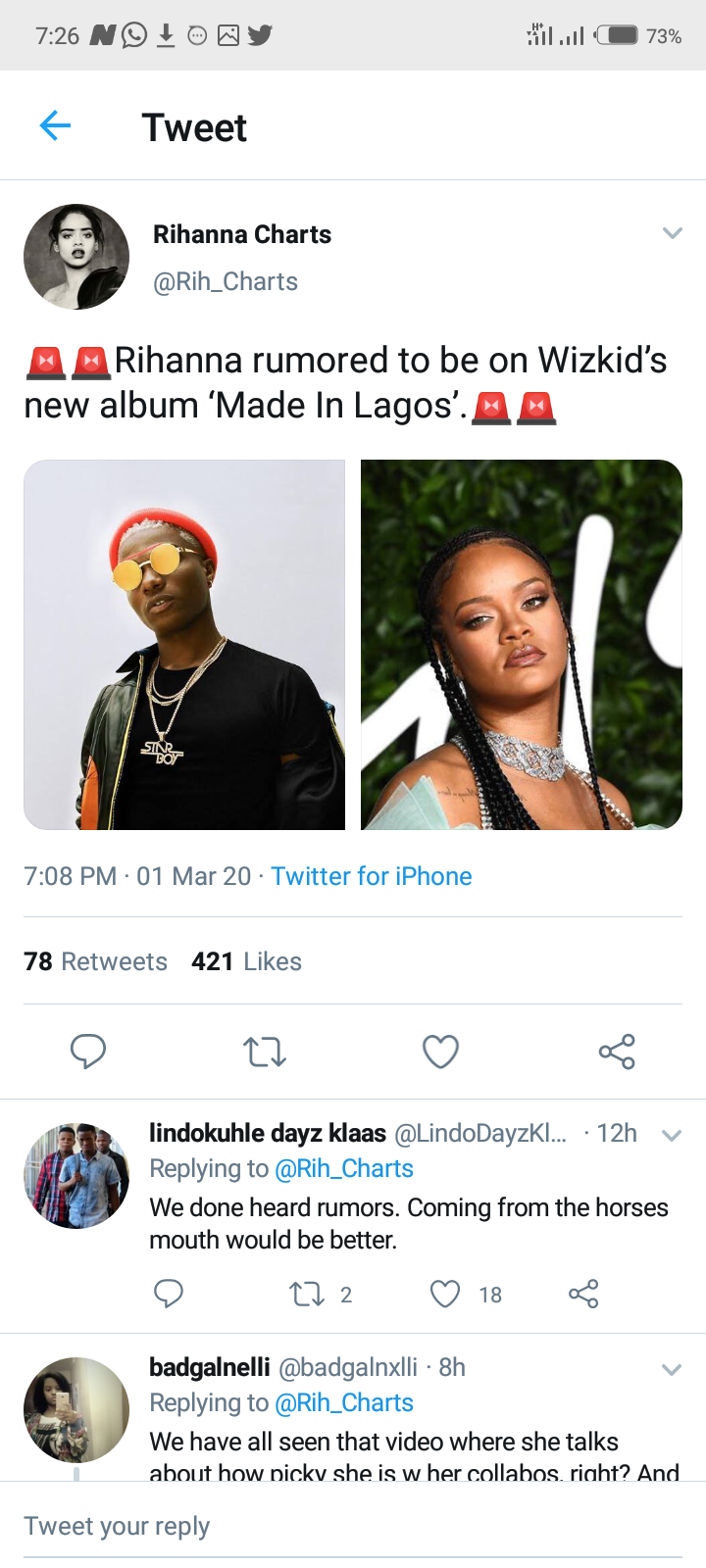View the 78 Retweets list

point(95,961)
